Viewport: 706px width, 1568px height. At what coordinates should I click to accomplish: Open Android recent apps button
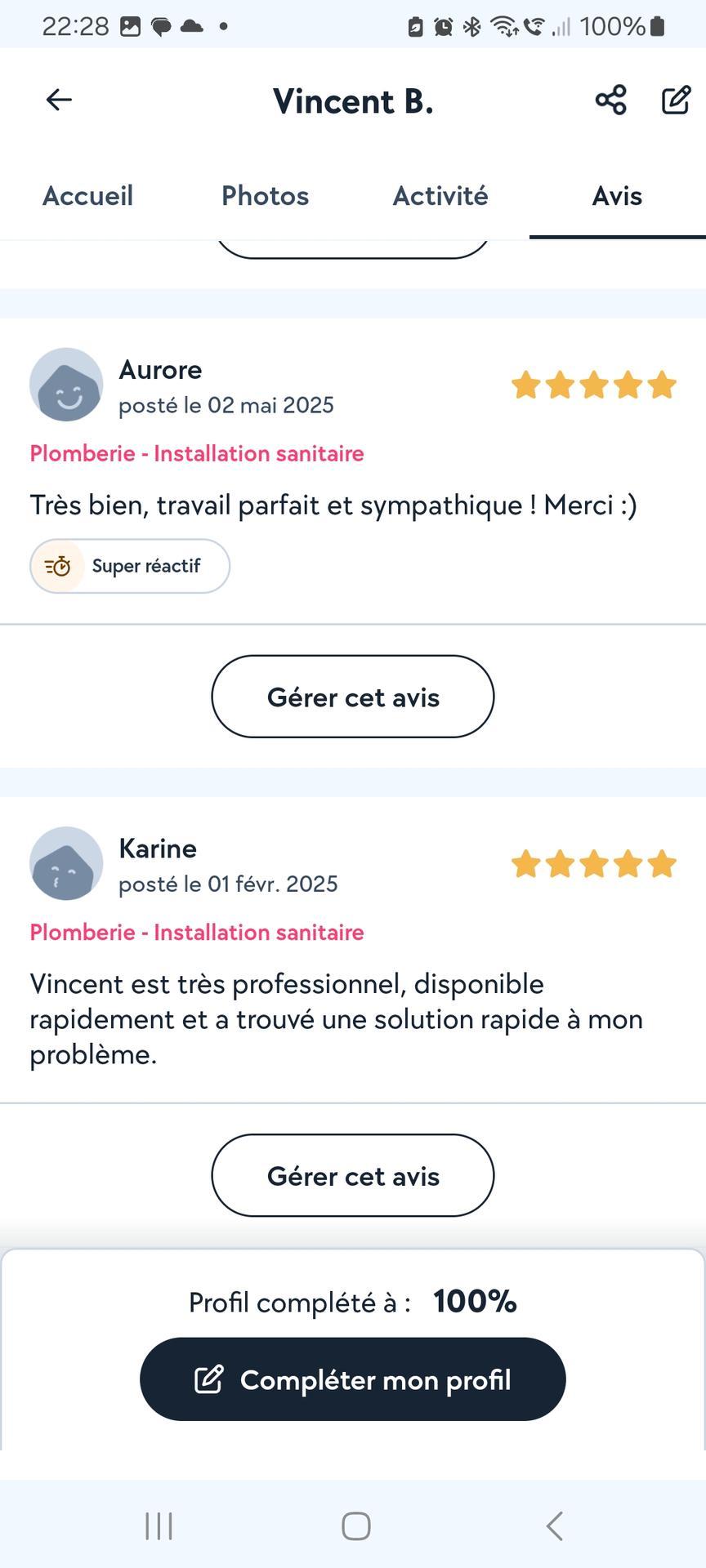[159, 1525]
